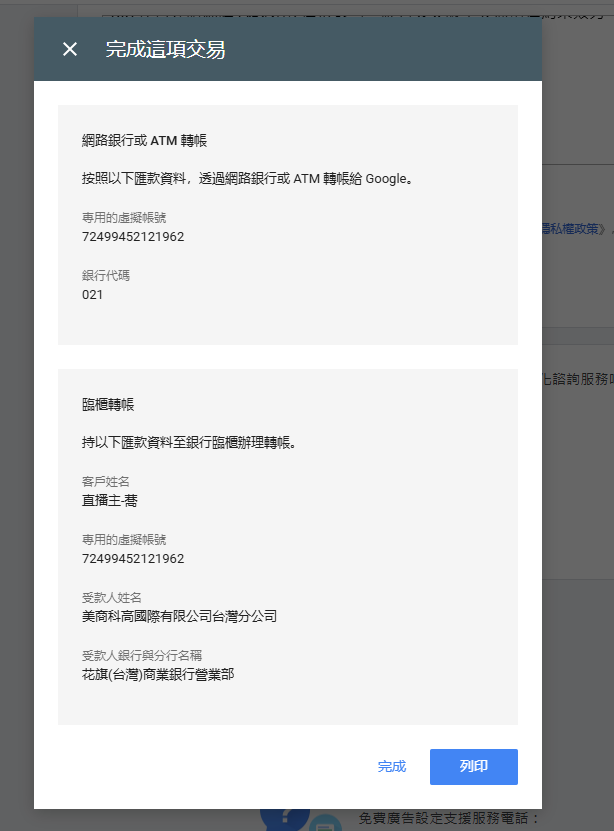The height and width of the screenshot is (831, 614).
Task: Click the 免費廣告設定支援服務電話 text
Action: 449,818
